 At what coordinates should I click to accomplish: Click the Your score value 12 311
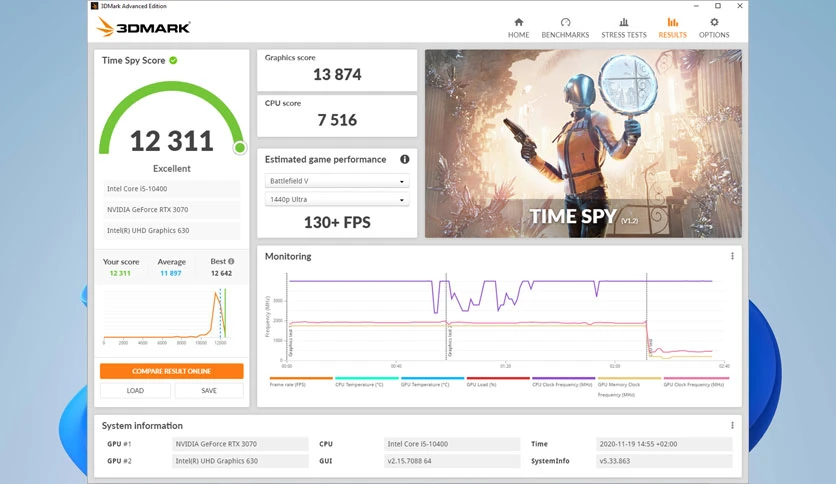[120, 273]
